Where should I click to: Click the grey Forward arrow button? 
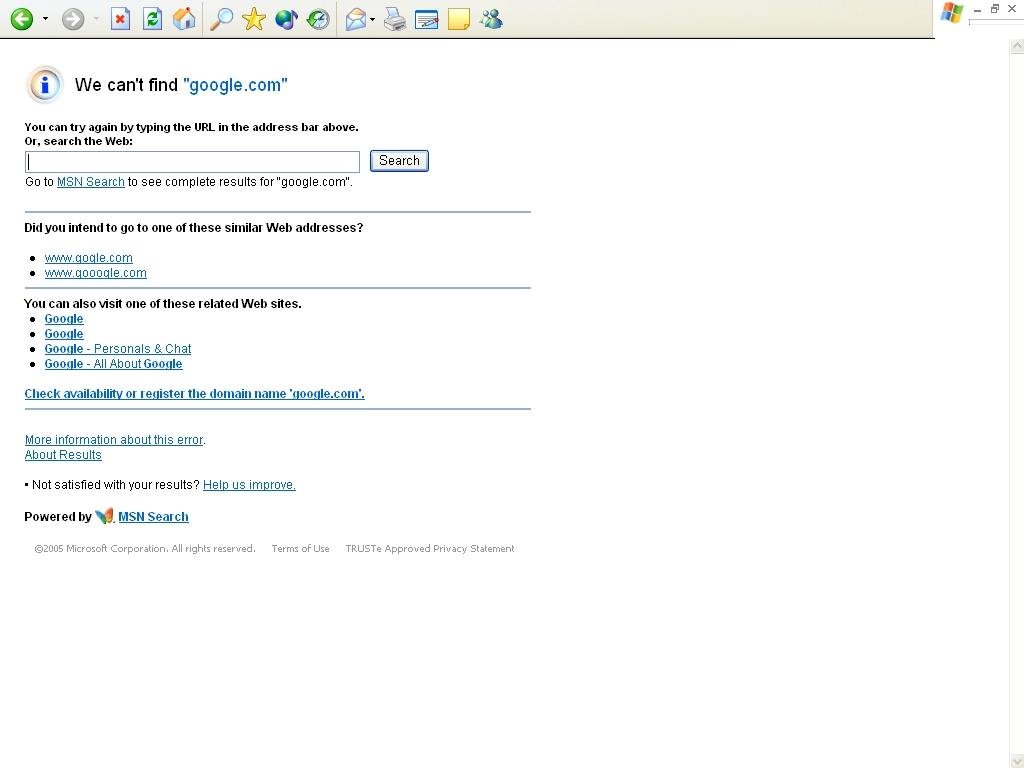coord(73,19)
